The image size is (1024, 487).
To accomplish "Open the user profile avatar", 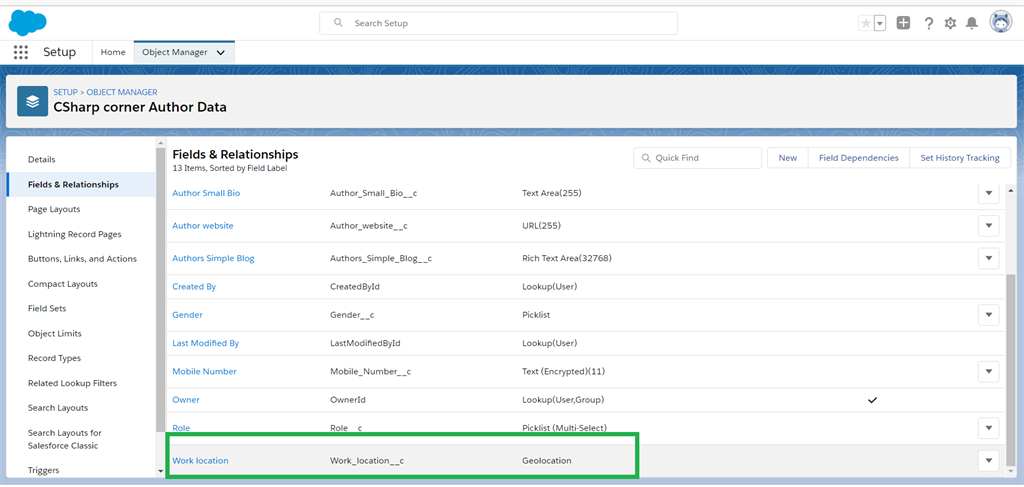I will point(1000,22).
